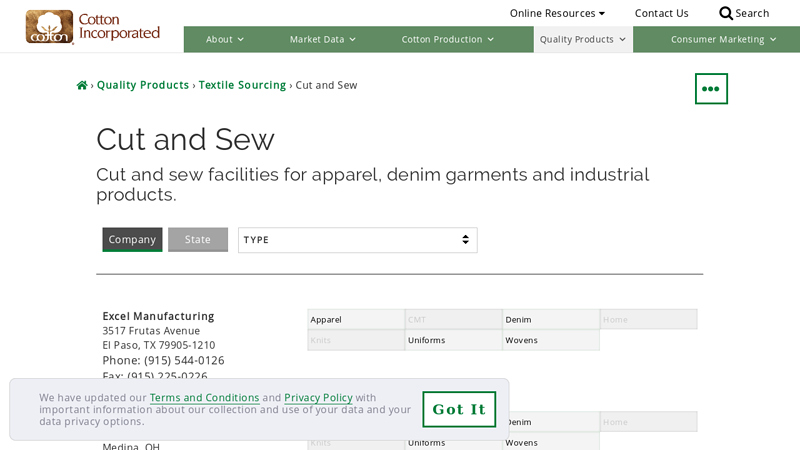Go to Textile Sourcing breadcrumb link
Viewport: 800px width, 450px height.
[242, 85]
